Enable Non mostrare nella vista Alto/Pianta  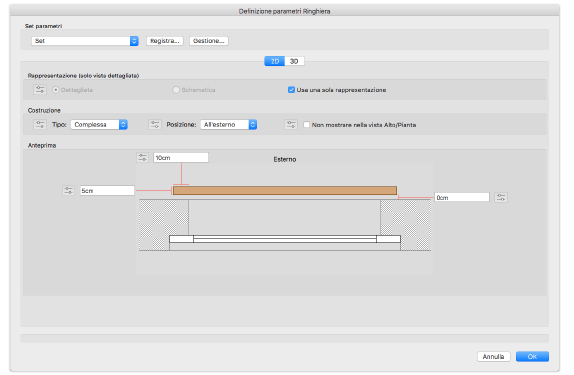(306, 125)
